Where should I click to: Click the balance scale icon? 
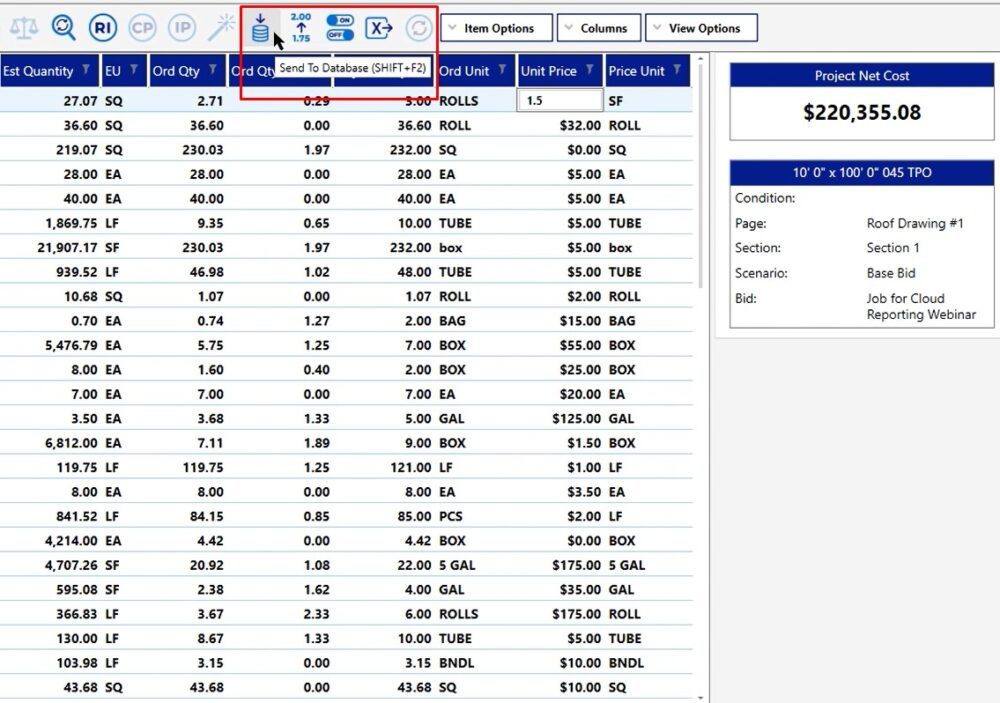click(x=24, y=28)
